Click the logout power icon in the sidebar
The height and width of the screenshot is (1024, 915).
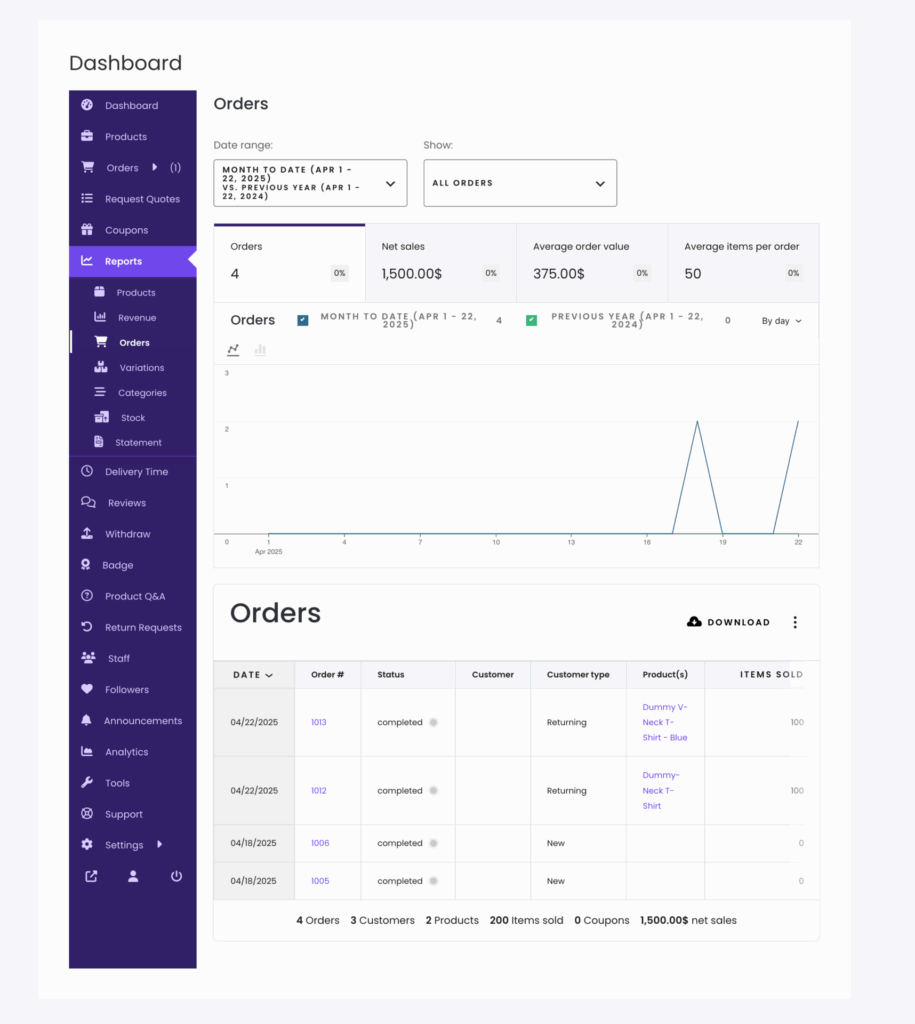coord(176,876)
